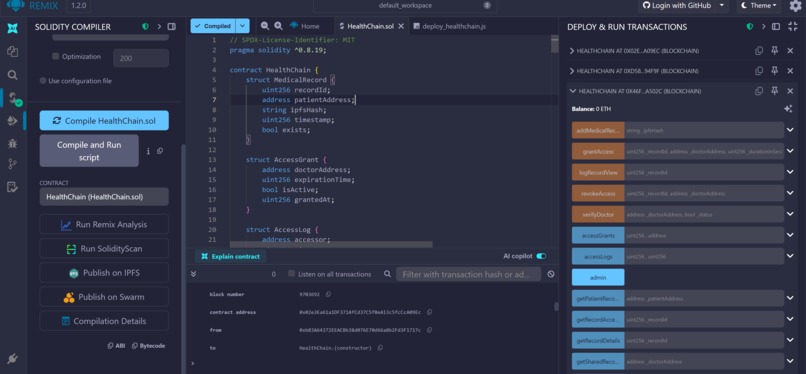The image size is (806, 374).
Task: Click the Deploy panel fullscreen collapse icon
Action: click(x=792, y=27)
